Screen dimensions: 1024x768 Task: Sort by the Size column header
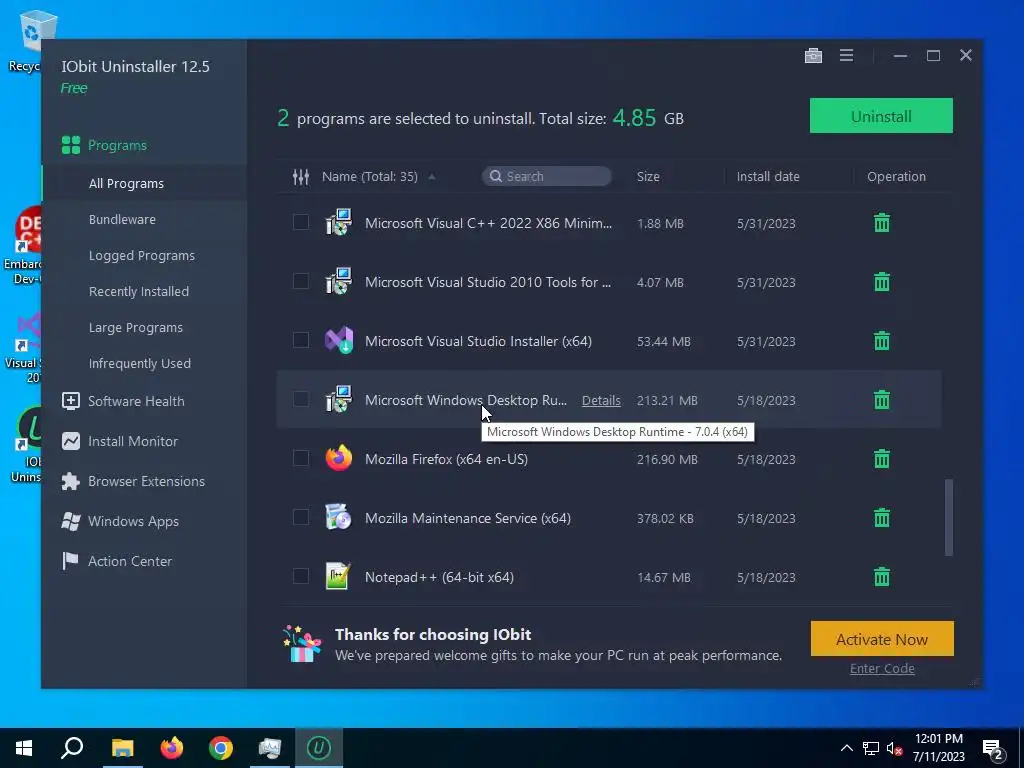(648, 176)
